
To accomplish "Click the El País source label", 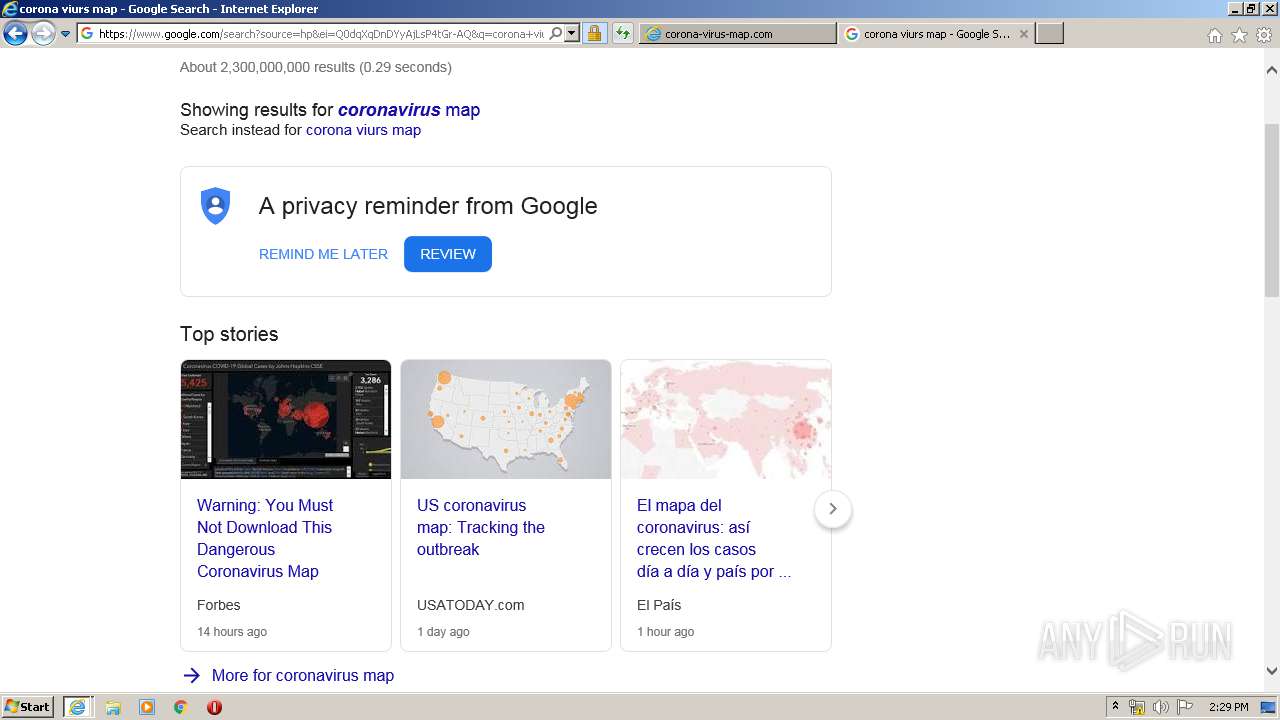I will [659, 605].
